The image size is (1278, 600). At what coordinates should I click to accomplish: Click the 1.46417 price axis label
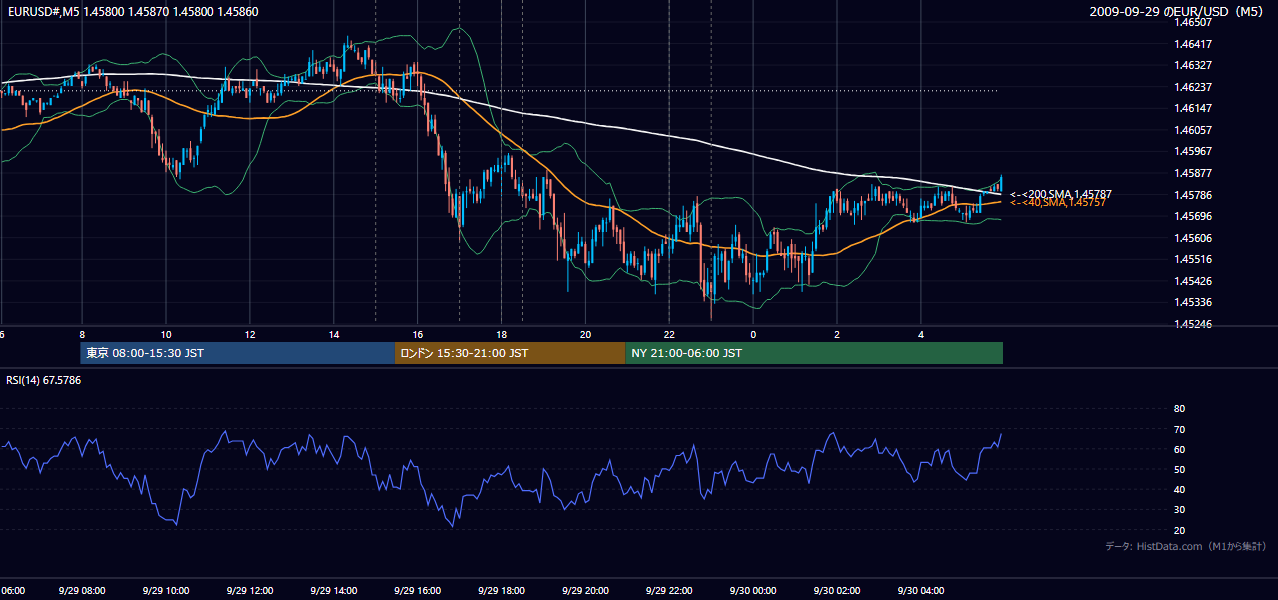pyautogui.click(x=1192, y=44)
